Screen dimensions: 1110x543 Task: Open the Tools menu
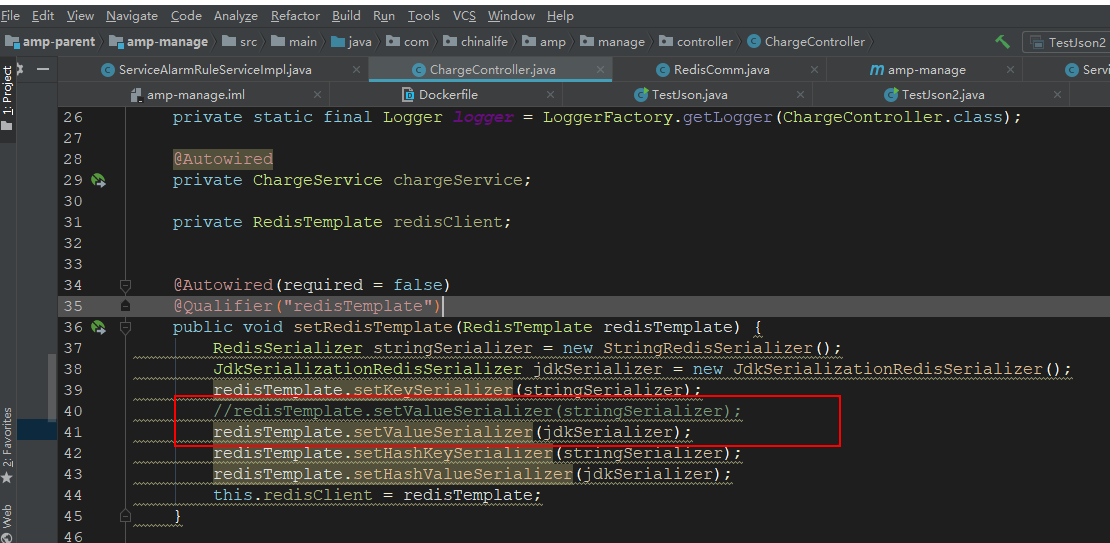[x=423, y=15]
